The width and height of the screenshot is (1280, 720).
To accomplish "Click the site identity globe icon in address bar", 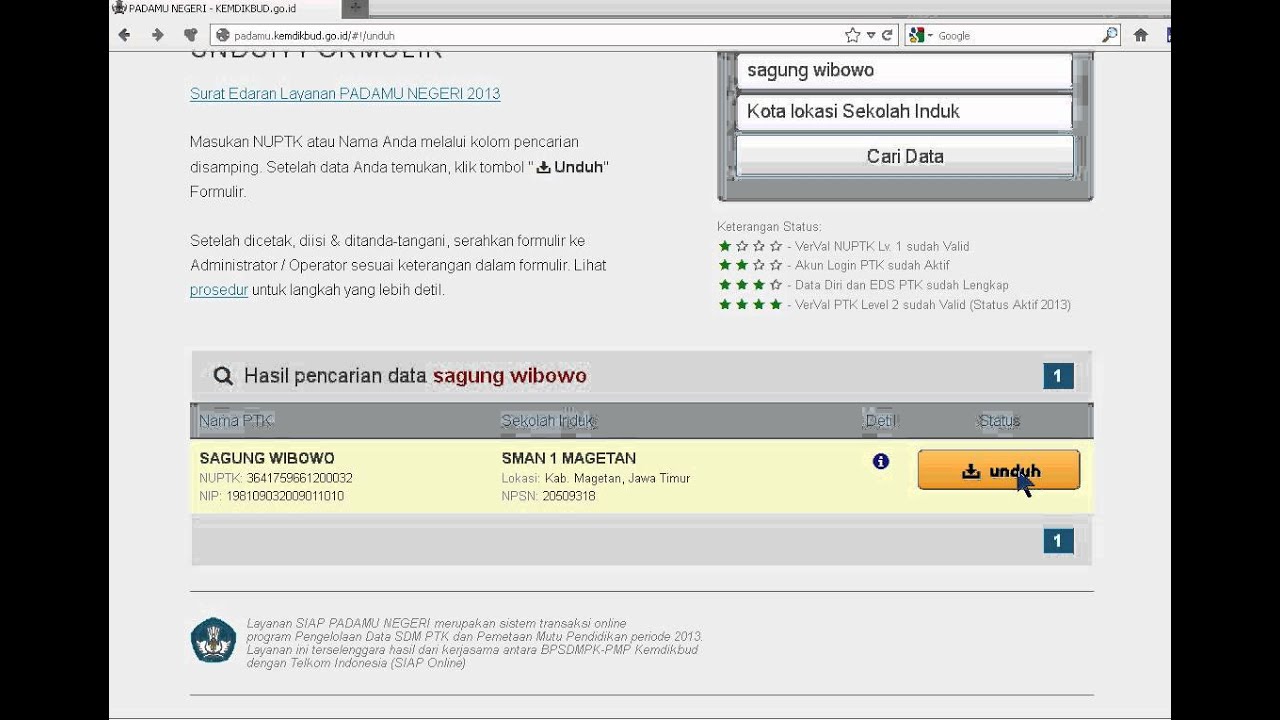I will tap(223, 35).
